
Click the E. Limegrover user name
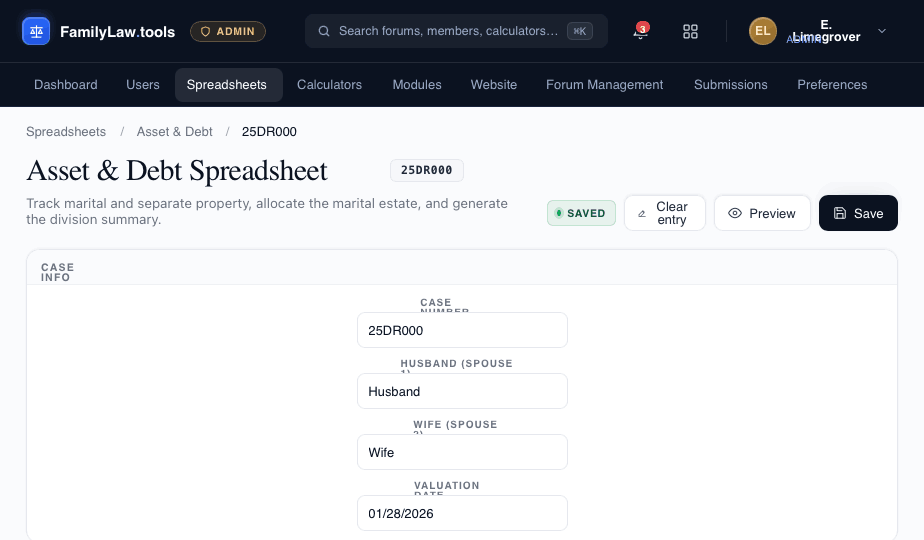[x=826, y=31]
